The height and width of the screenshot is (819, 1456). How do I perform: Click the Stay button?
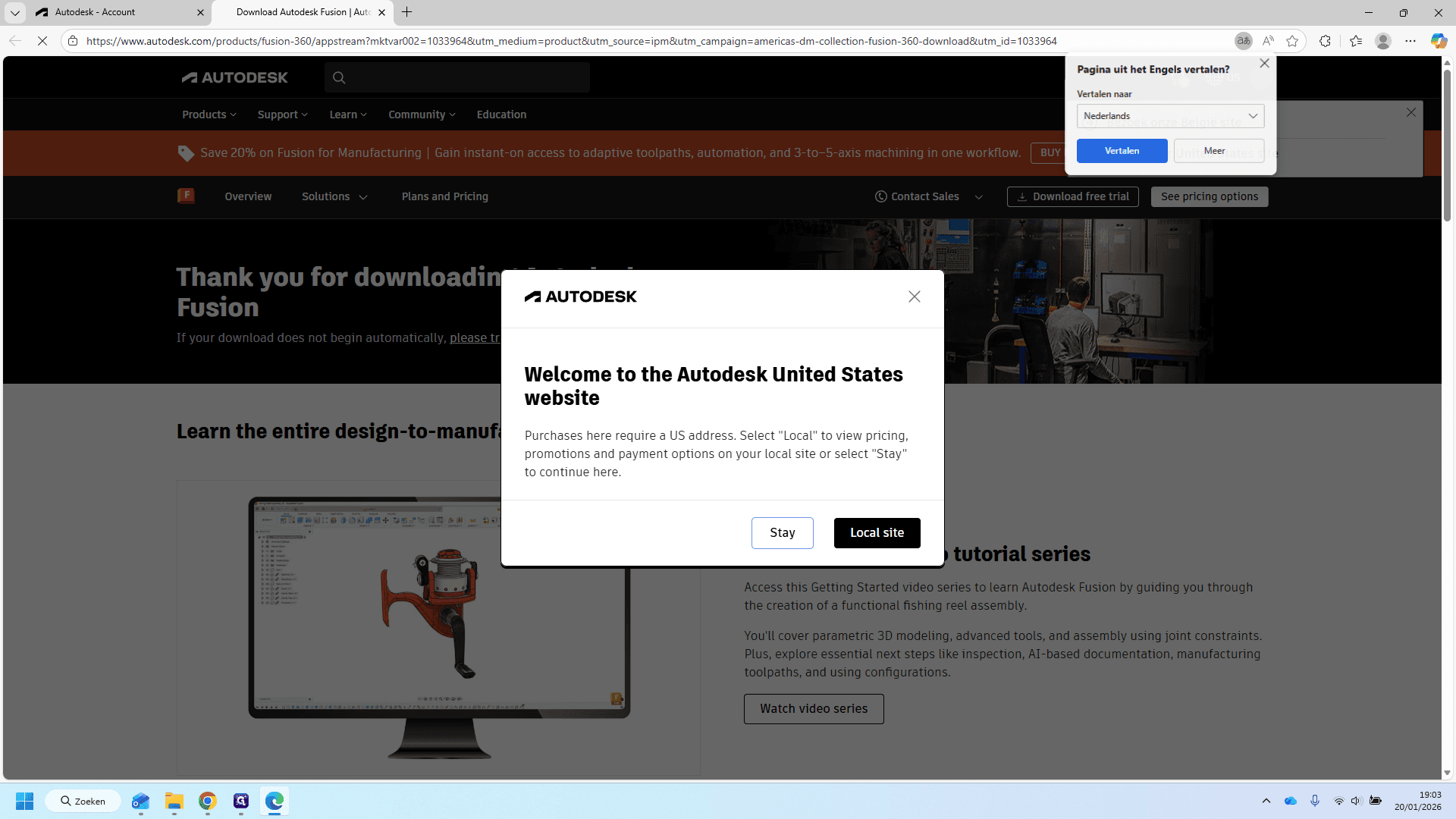click(x=783, y=533)
